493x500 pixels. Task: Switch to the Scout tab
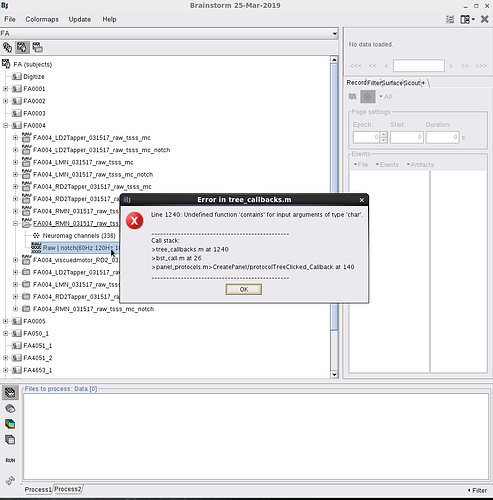(x=412, y=83)
